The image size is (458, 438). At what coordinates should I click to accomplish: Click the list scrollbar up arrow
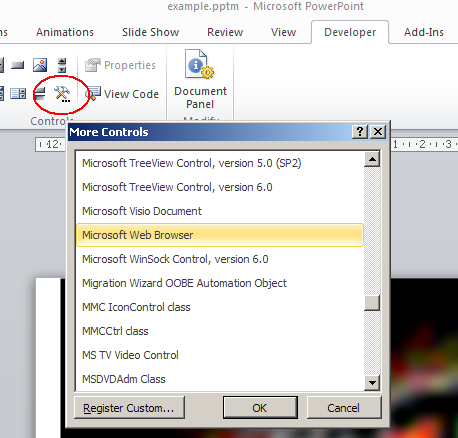[372, 159]
